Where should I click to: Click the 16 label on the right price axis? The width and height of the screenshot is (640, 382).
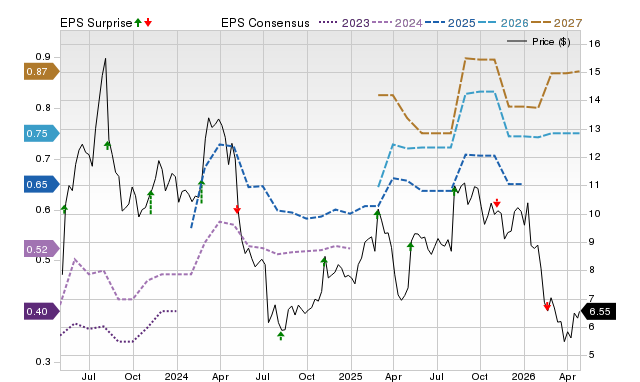(595, 44)
